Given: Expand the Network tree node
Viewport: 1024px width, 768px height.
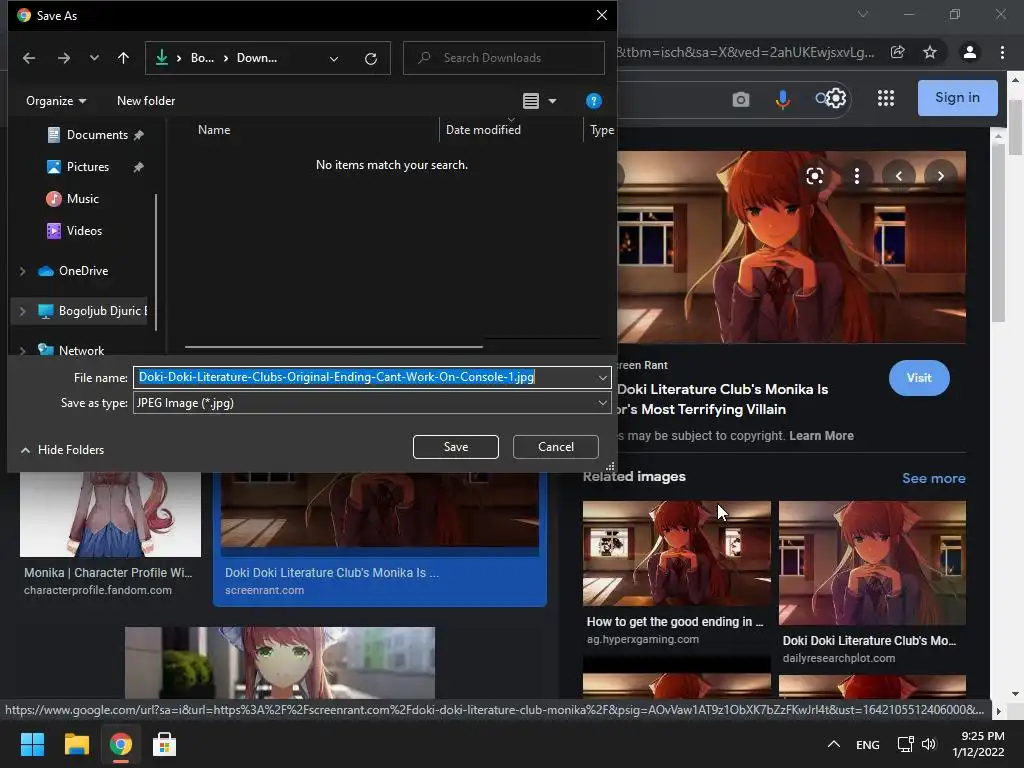Looking at the screenshot, I should pyautogui.click(x=23, y=351).
